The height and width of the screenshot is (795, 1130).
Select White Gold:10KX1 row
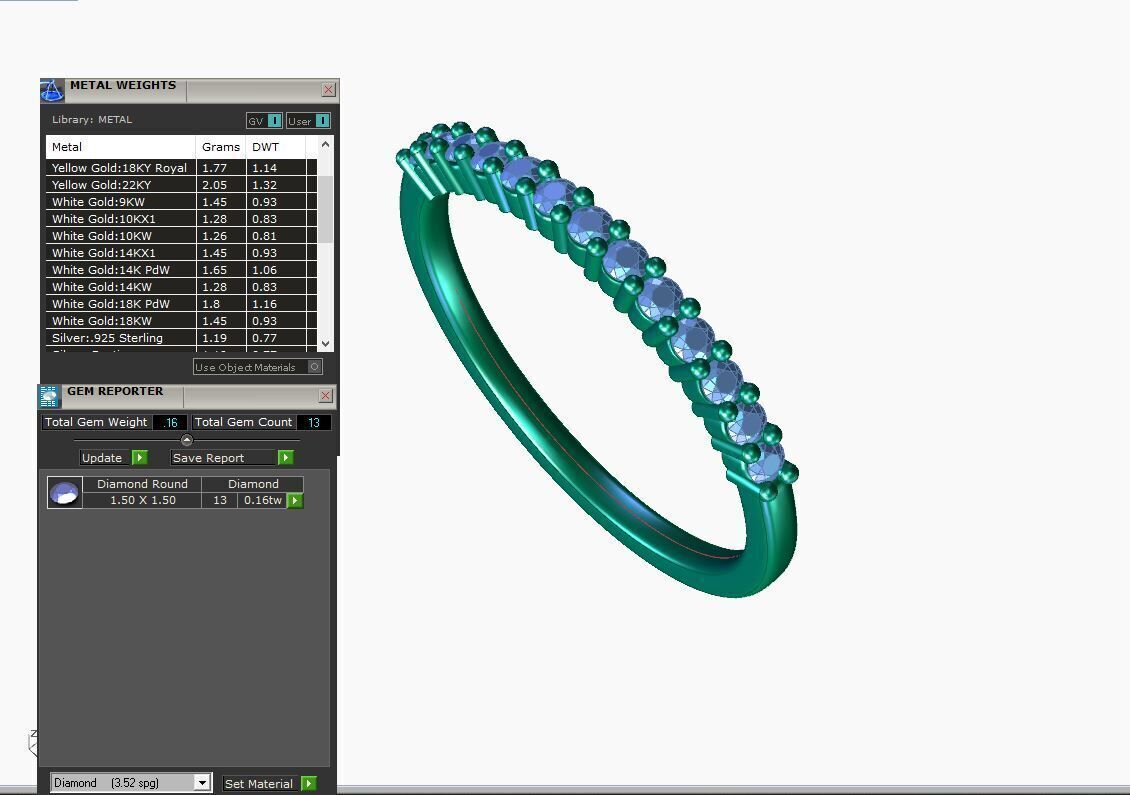pyautogui.click(x=182, y=218)
